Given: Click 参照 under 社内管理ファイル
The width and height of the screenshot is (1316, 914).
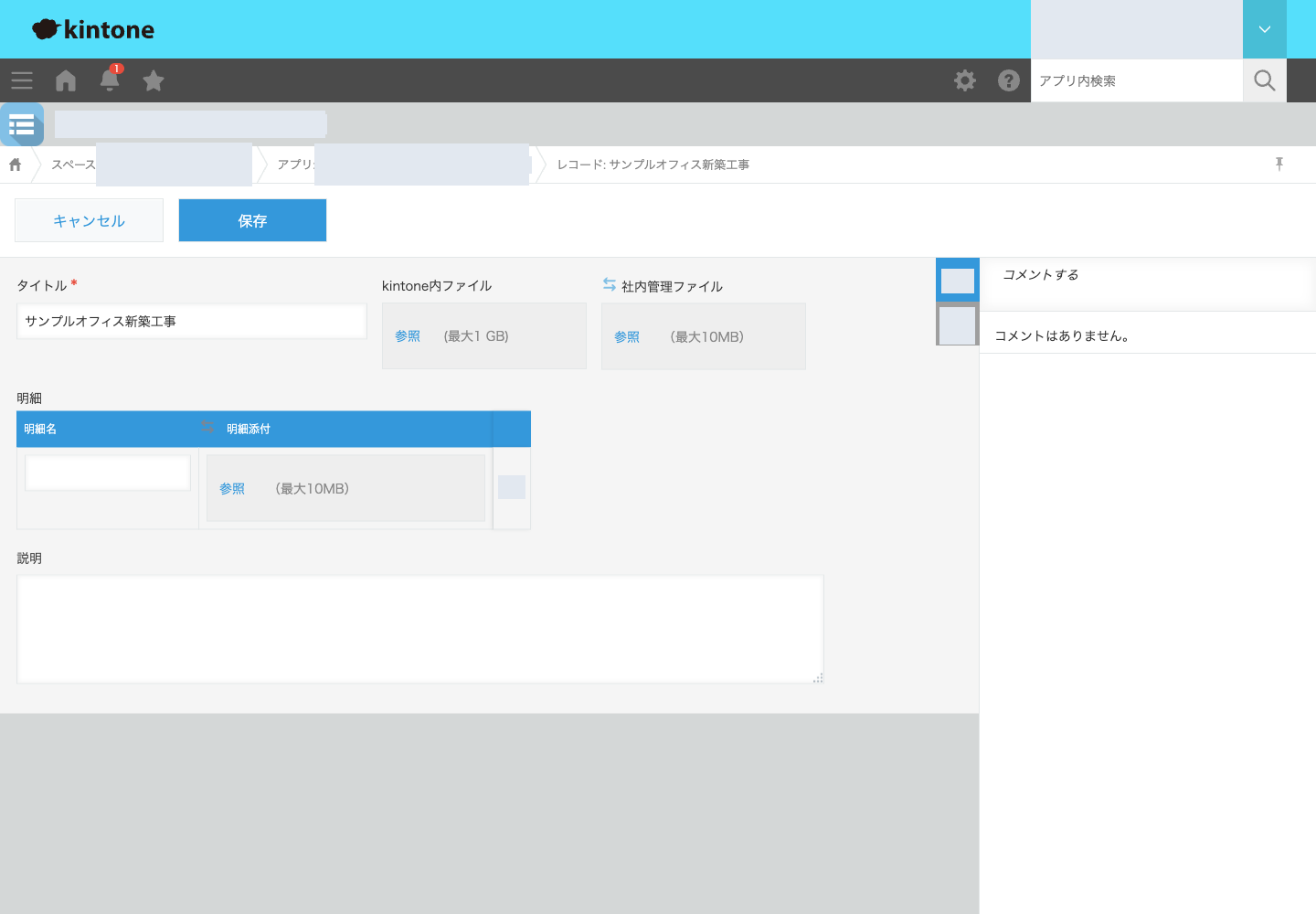Looking at the screenshot, I should (x=627, y=337).
